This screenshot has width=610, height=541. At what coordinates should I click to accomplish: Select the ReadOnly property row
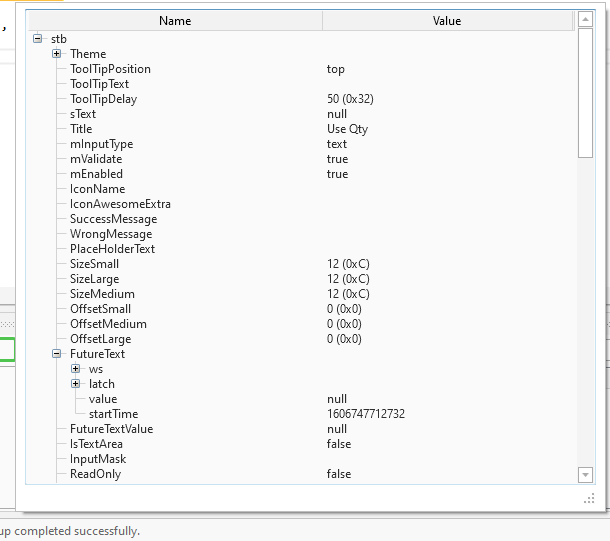(x=95, y=474)
